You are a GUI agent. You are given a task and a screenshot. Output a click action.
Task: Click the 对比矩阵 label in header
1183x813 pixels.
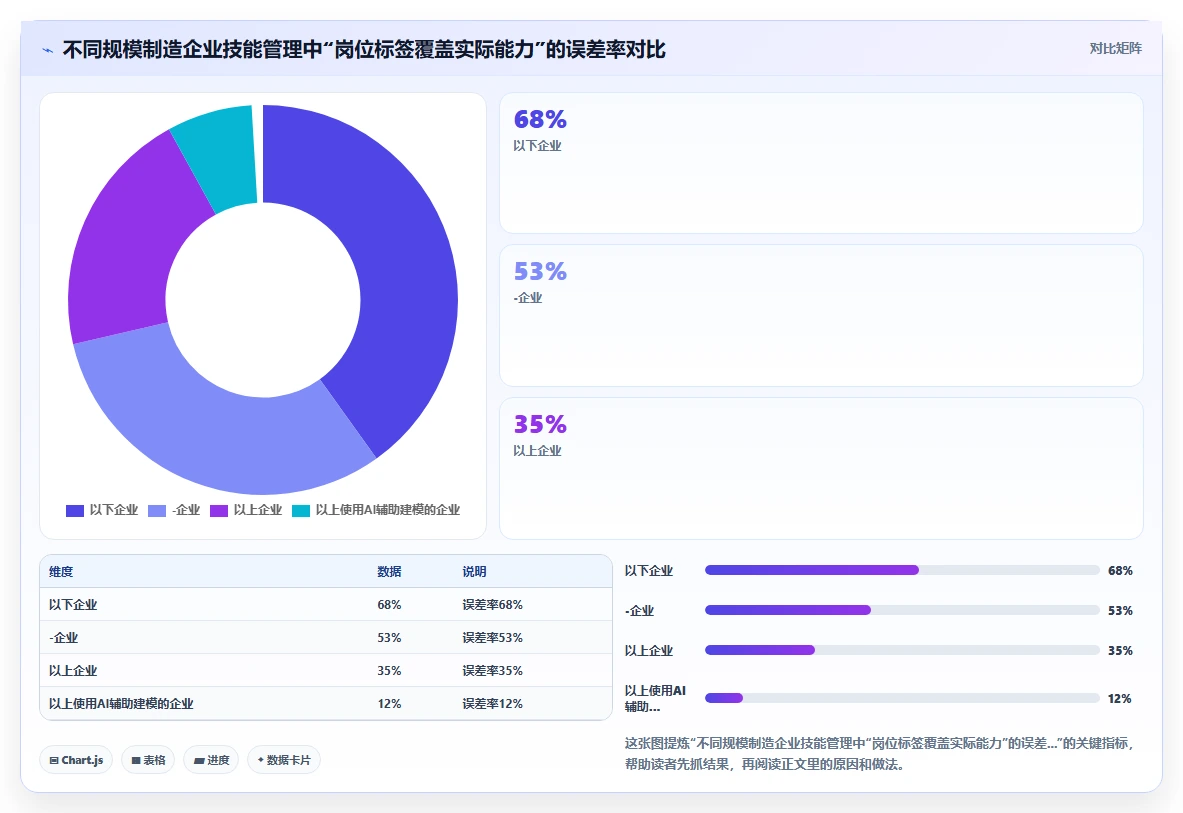coord(1115,48)
